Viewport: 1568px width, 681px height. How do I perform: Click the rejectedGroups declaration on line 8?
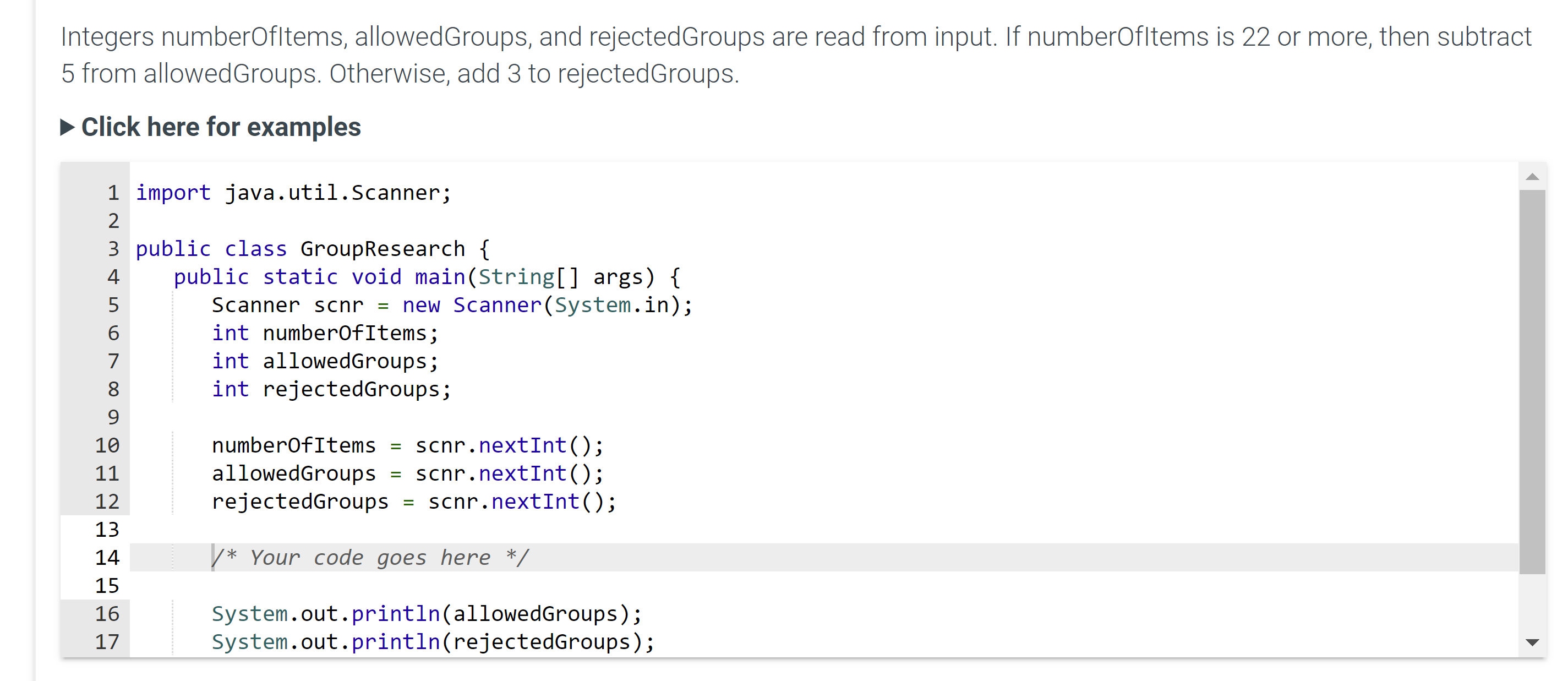coord(331,389)
